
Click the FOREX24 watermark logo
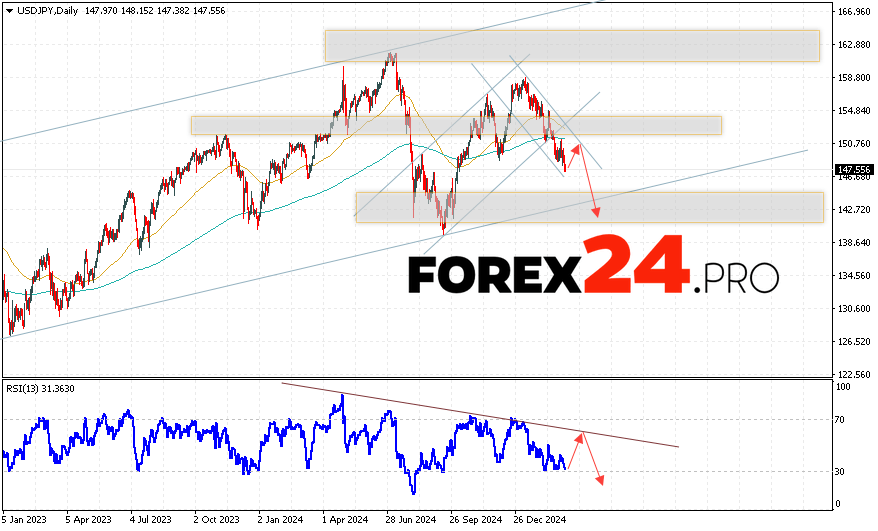[x=592, y=266]
